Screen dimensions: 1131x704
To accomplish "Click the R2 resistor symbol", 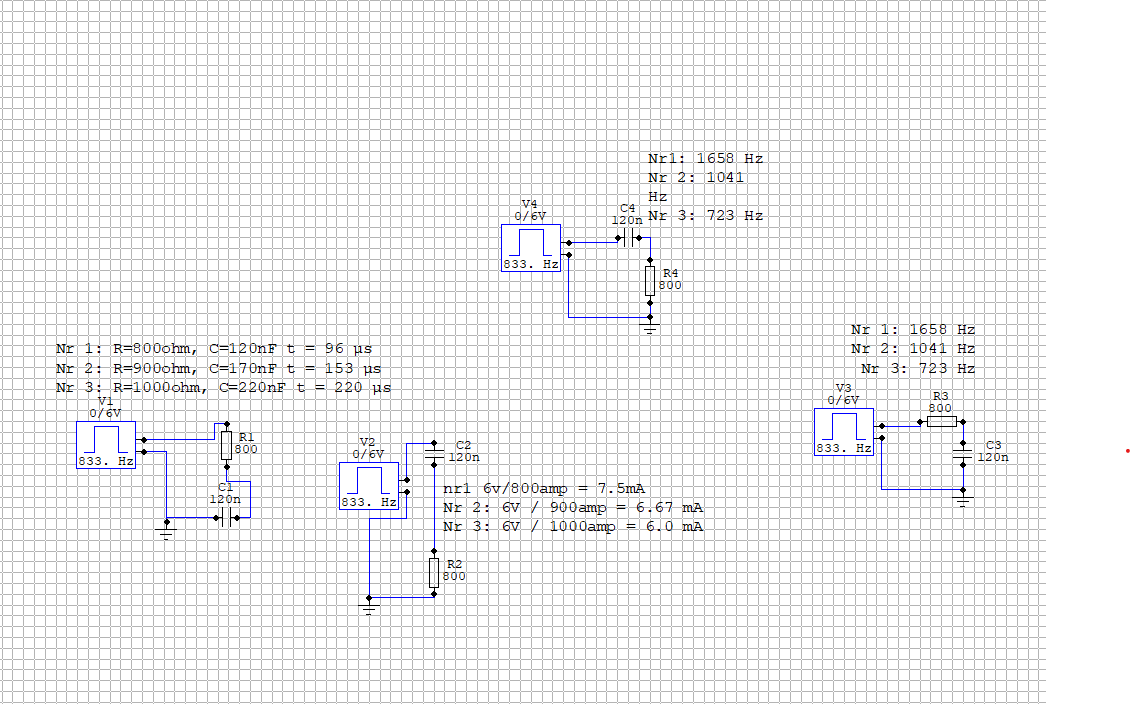I will [x=434, y=573].
